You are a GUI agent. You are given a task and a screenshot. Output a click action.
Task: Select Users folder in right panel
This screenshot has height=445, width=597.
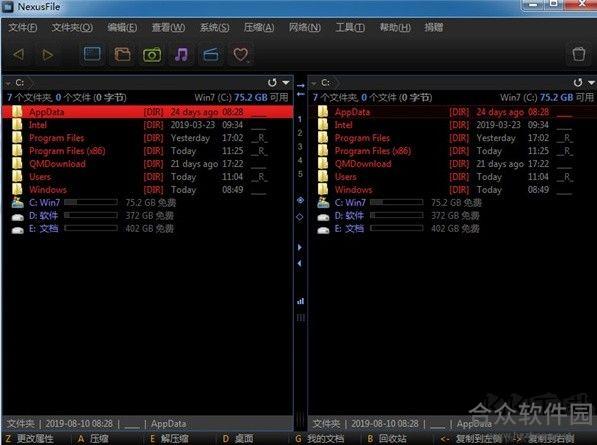[452, 177]
